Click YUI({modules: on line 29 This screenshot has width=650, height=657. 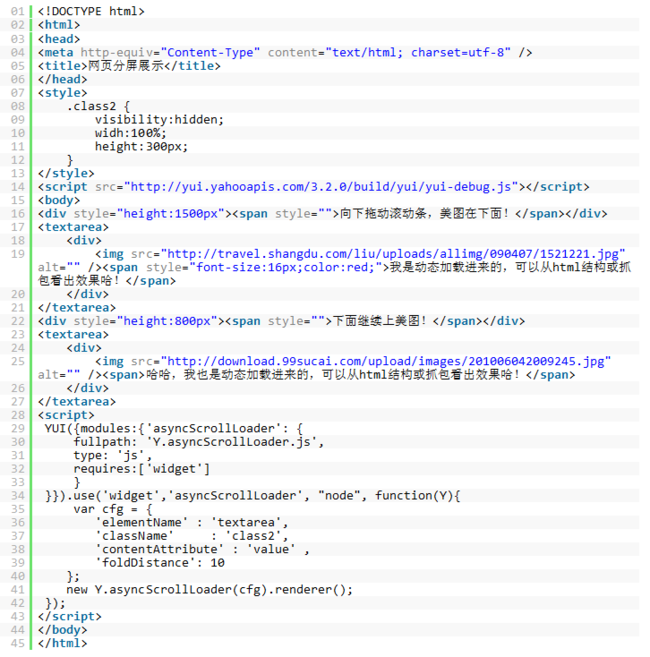coord(94,428)
